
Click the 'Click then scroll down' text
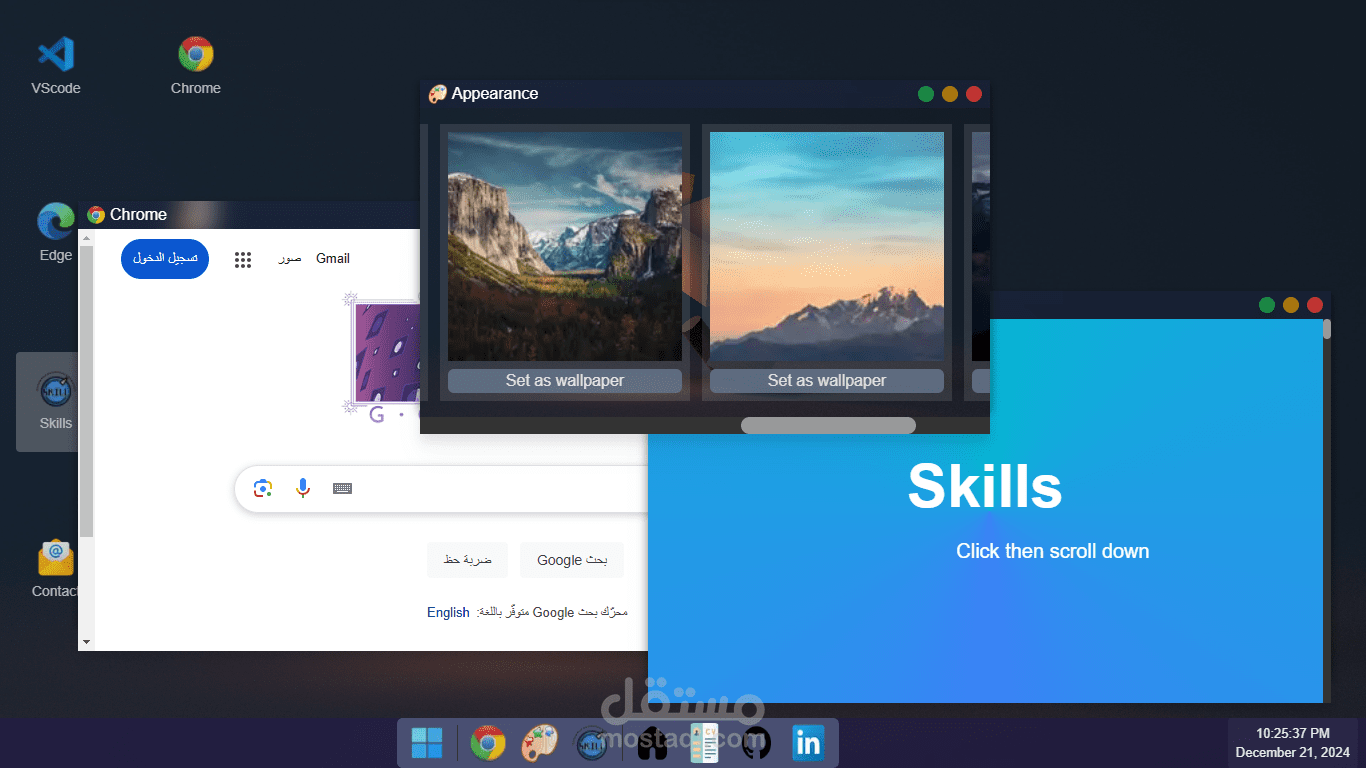[x=1053, y=551]
